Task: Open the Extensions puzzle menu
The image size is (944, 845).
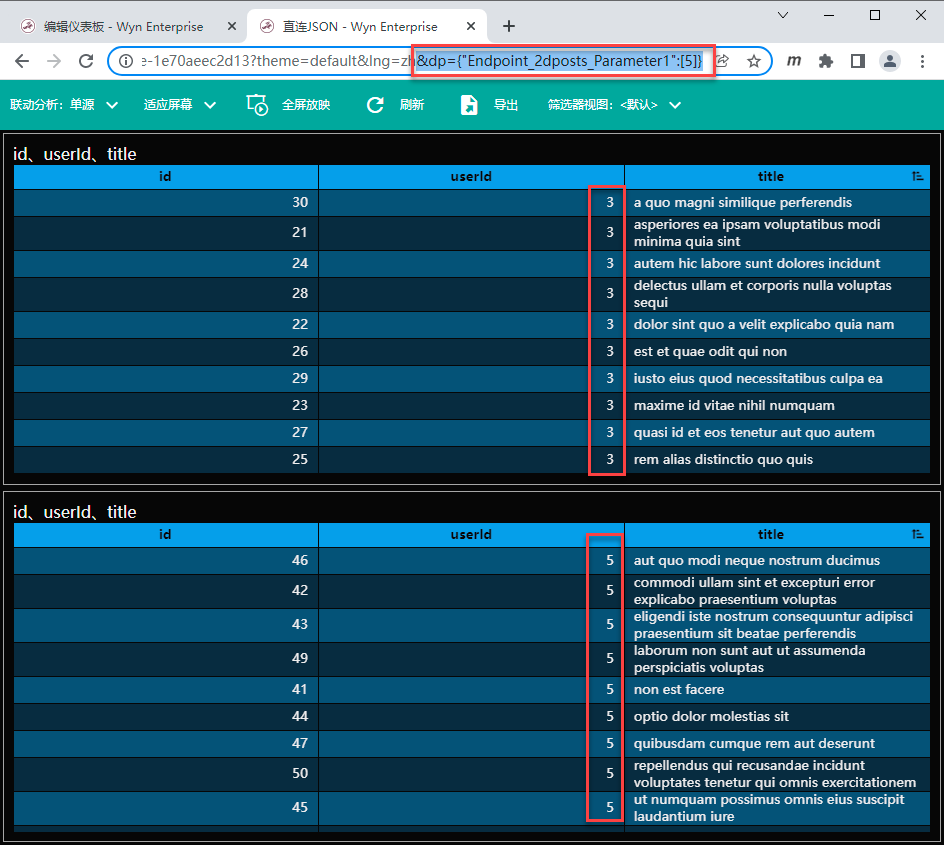Action: [826, 61]
